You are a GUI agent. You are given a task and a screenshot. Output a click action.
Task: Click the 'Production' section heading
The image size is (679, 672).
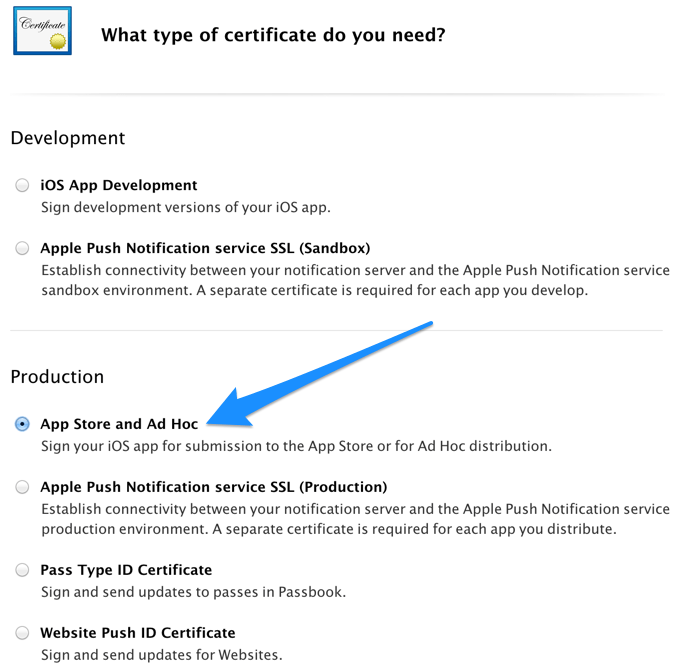tap(57, 377)
